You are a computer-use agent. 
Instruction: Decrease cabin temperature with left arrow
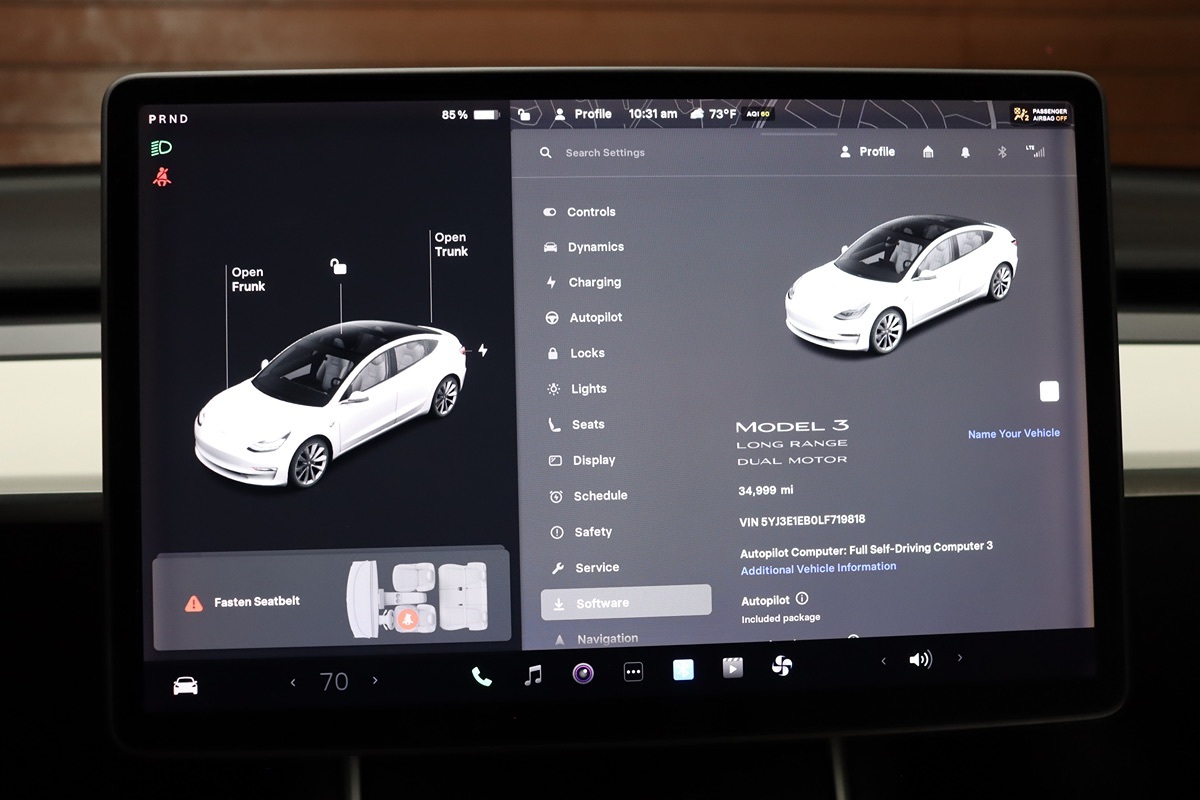[x=293, y=683]
